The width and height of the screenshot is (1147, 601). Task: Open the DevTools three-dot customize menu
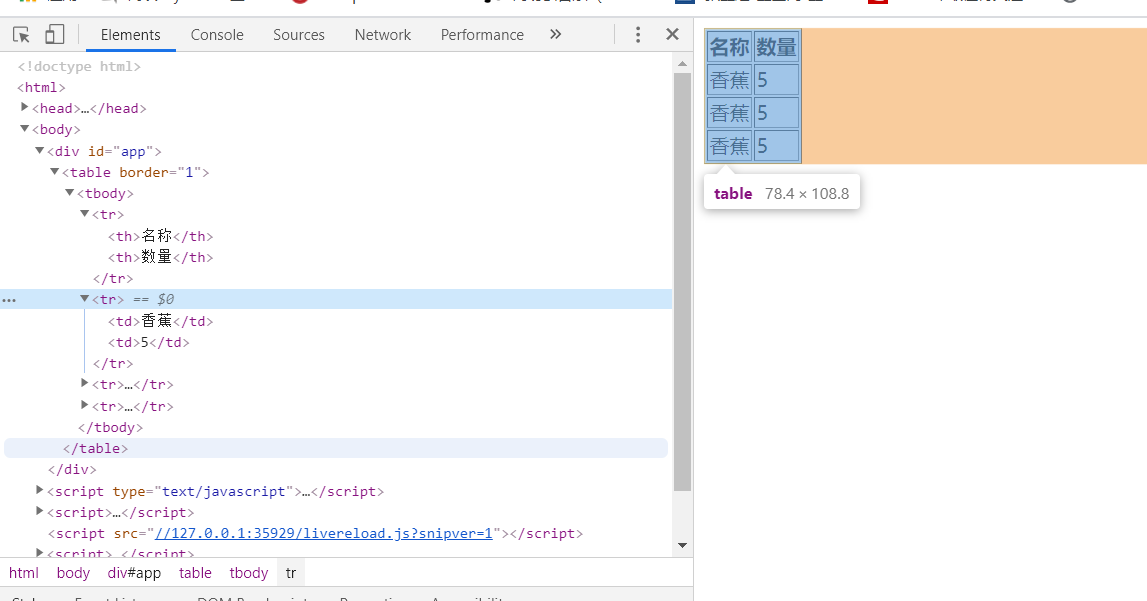point(638,34)
